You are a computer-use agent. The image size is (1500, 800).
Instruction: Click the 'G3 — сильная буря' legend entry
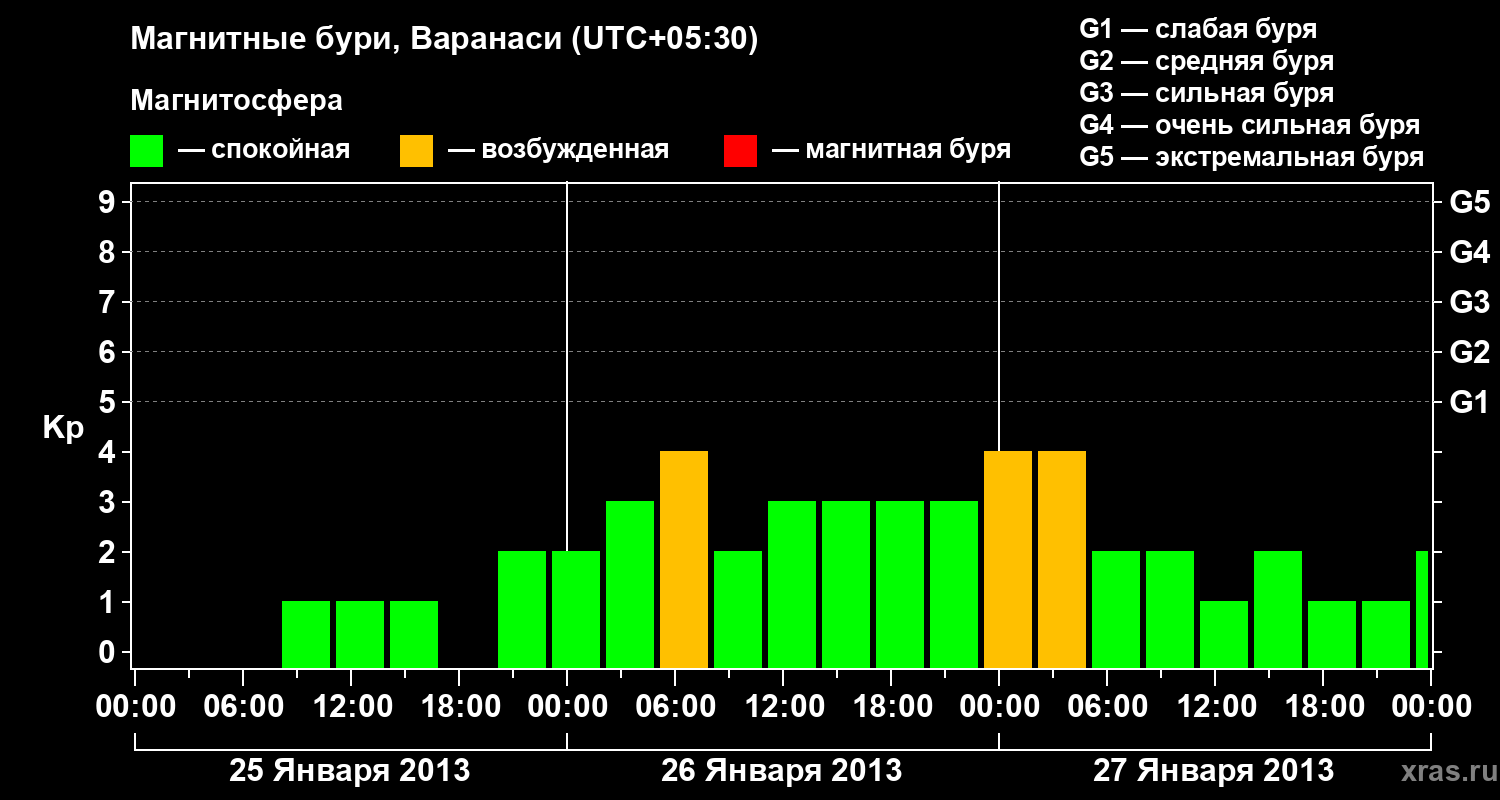tap(1207, 93)
